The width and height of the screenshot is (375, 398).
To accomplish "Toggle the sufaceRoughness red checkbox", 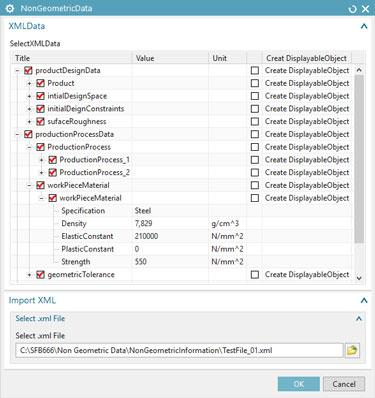I will point(40,121).
